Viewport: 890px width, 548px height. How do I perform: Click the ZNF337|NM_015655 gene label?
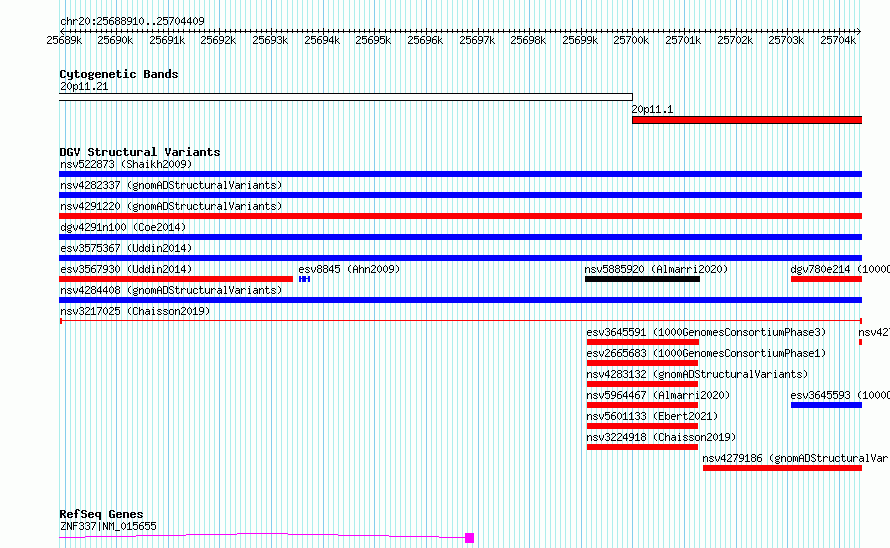(108, 526)
